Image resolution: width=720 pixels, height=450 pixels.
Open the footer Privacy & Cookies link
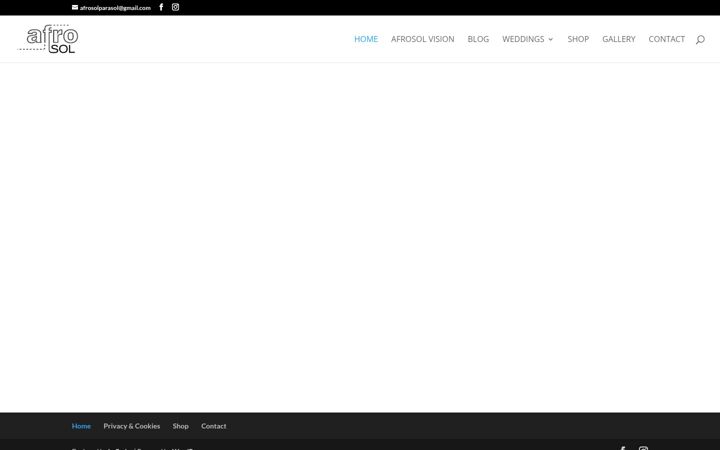tap(132, 426)
